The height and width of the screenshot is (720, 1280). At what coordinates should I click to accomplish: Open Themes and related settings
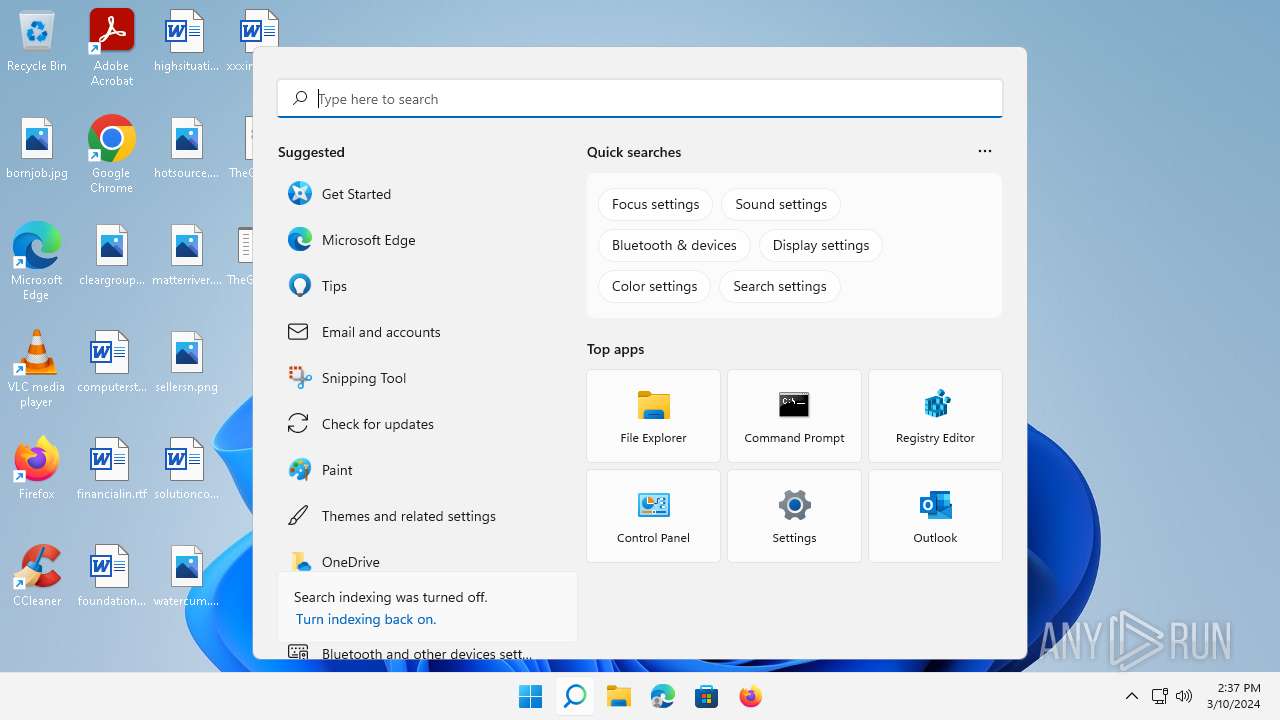point(427,516)
